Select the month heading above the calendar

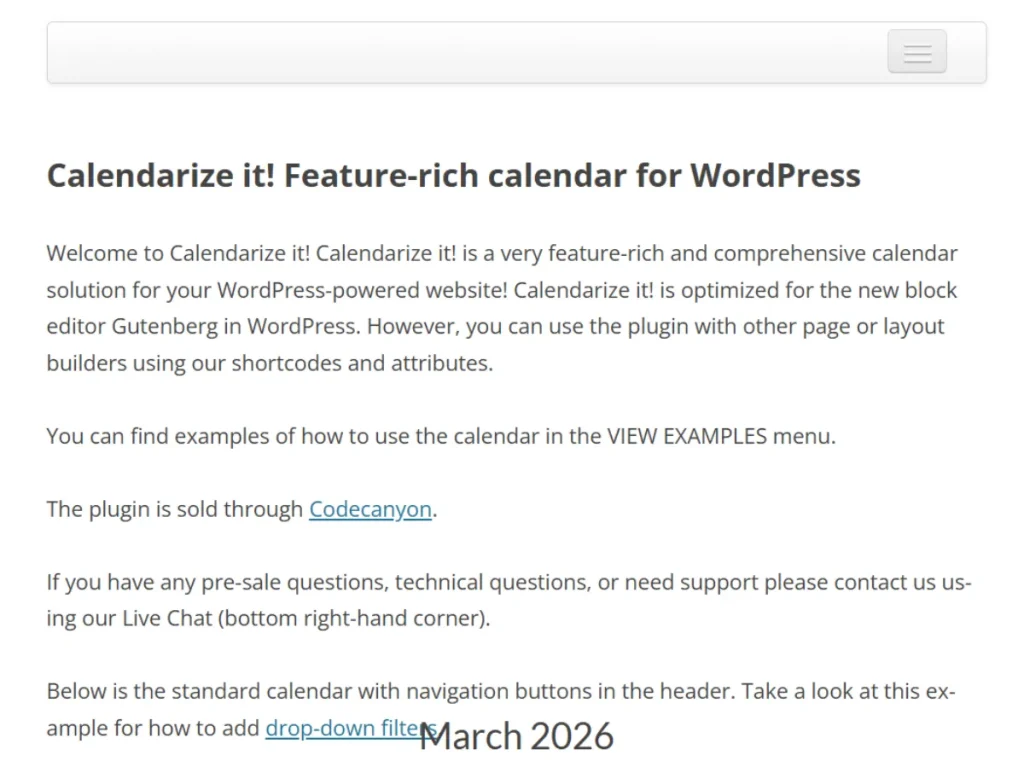click(516, 736)
